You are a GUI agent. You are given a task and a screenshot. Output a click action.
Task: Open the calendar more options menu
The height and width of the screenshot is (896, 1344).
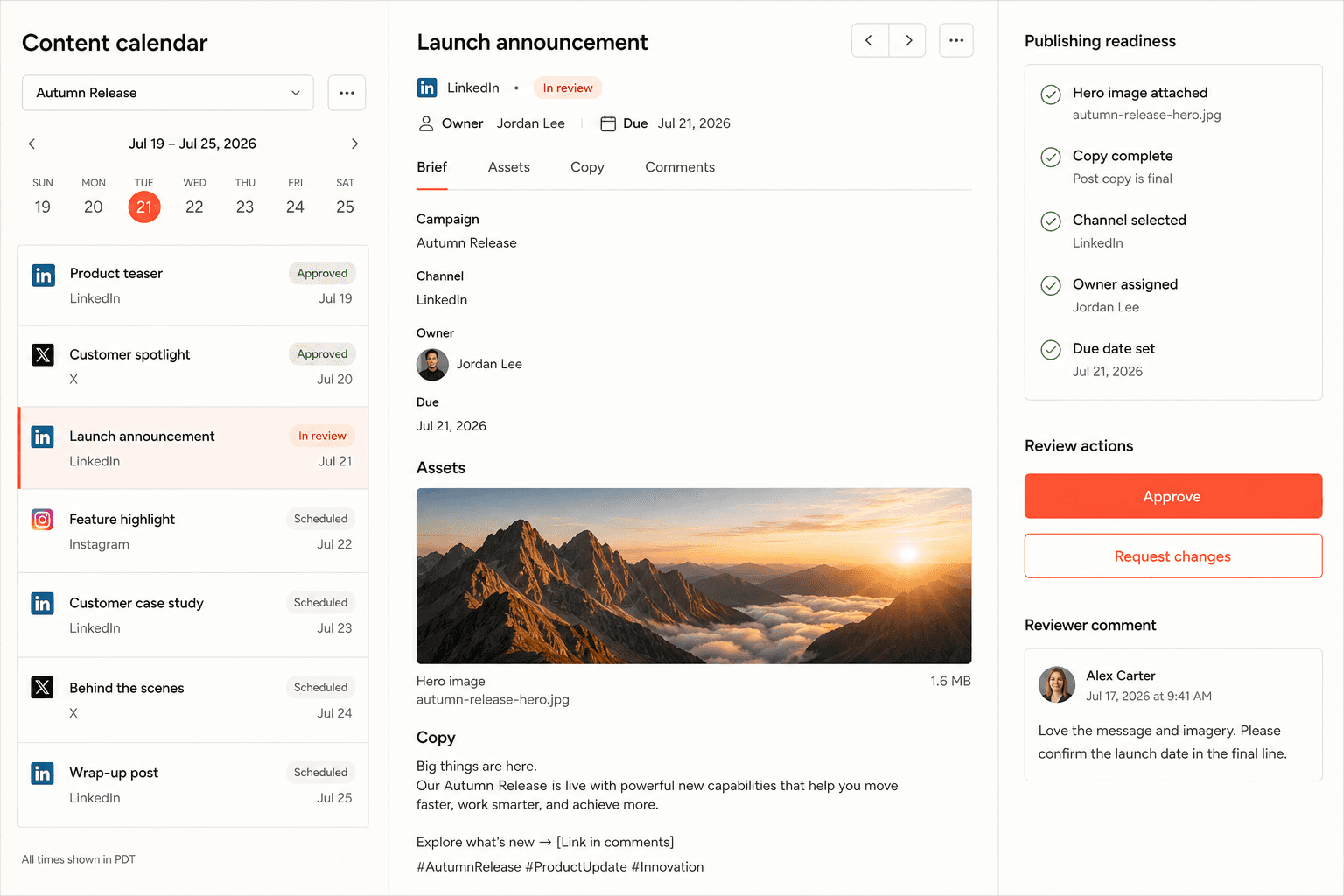(346, 93)
